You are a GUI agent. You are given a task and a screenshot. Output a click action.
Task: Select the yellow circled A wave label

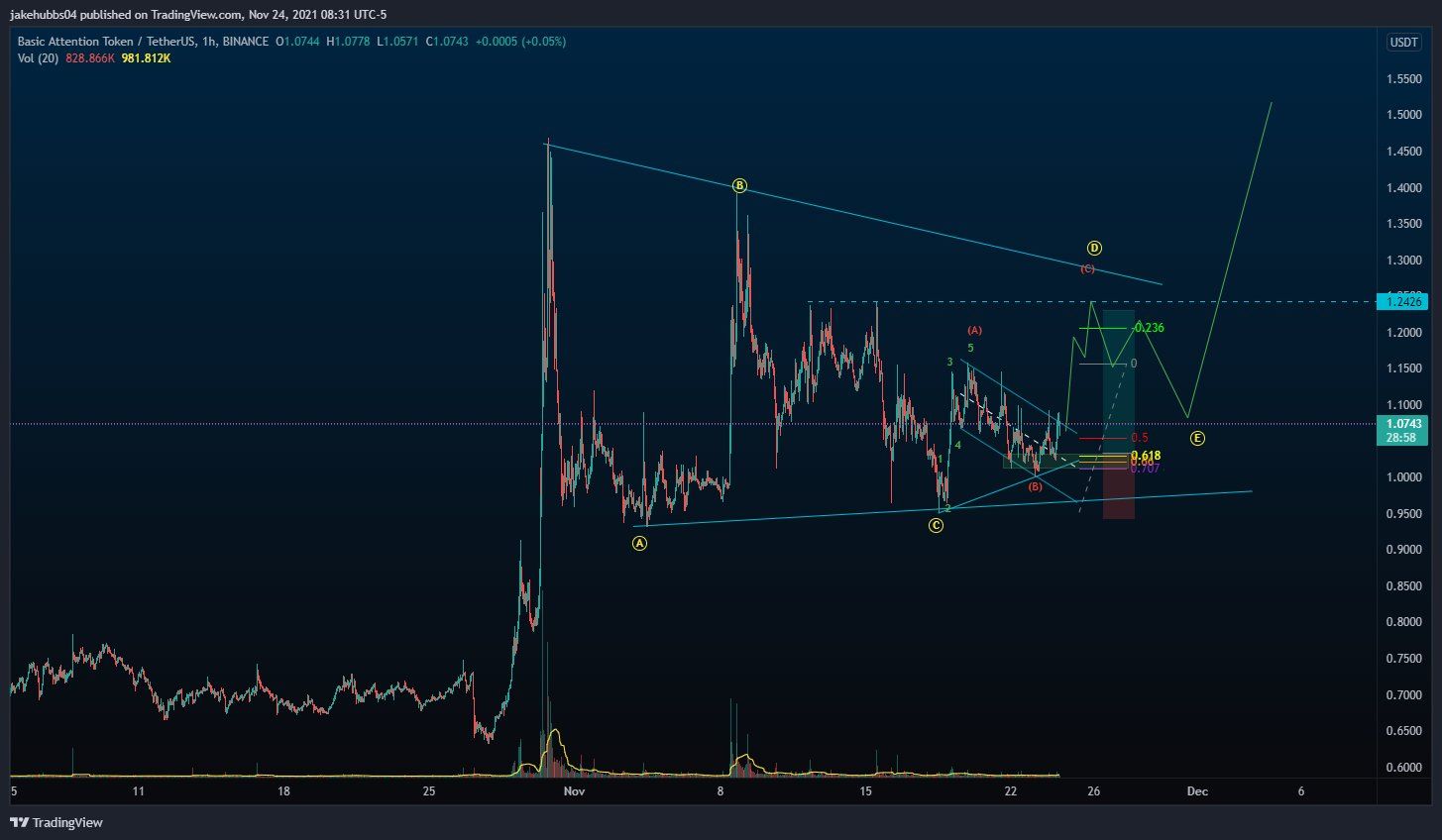[x=640, y=543]
